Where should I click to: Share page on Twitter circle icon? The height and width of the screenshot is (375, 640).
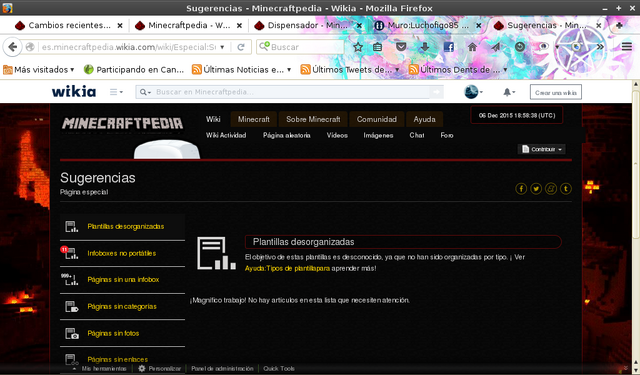point(536,189)
